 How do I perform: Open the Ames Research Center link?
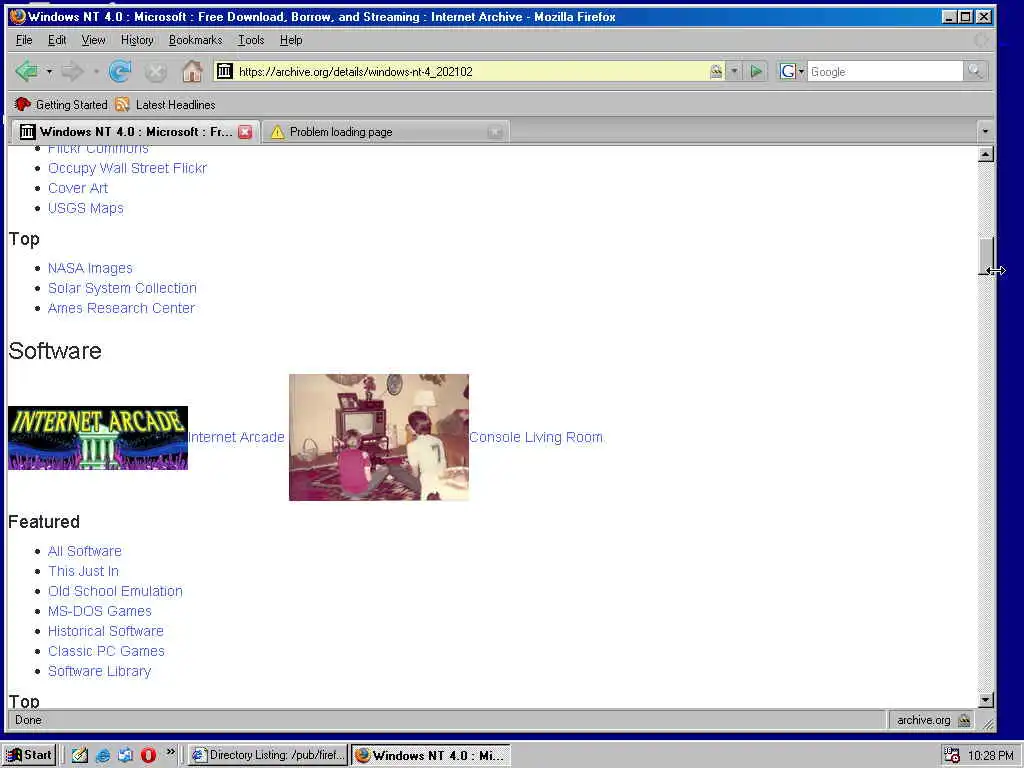coord(121,308)
